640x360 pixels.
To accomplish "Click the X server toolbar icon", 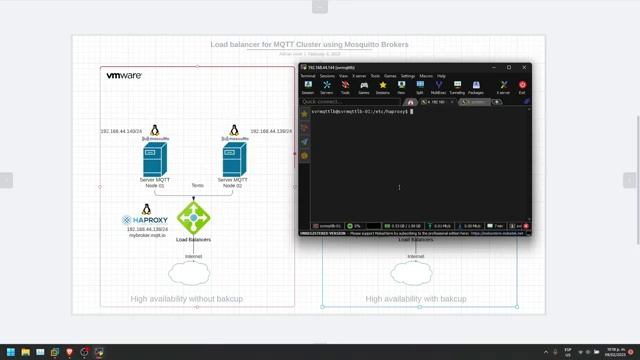I will tap(504, 87).
